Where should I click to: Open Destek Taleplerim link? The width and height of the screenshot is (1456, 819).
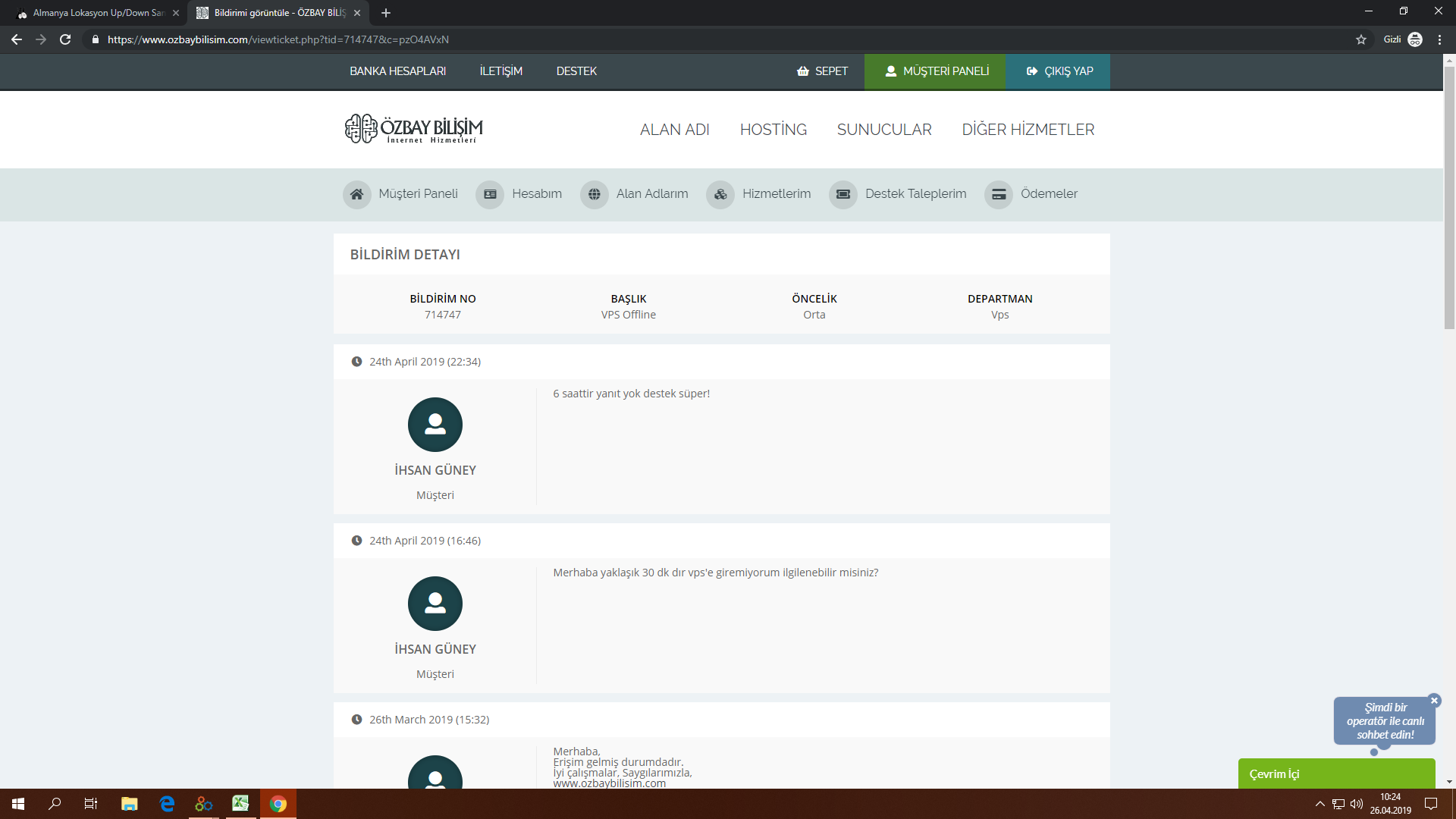(x=916, y=194)
